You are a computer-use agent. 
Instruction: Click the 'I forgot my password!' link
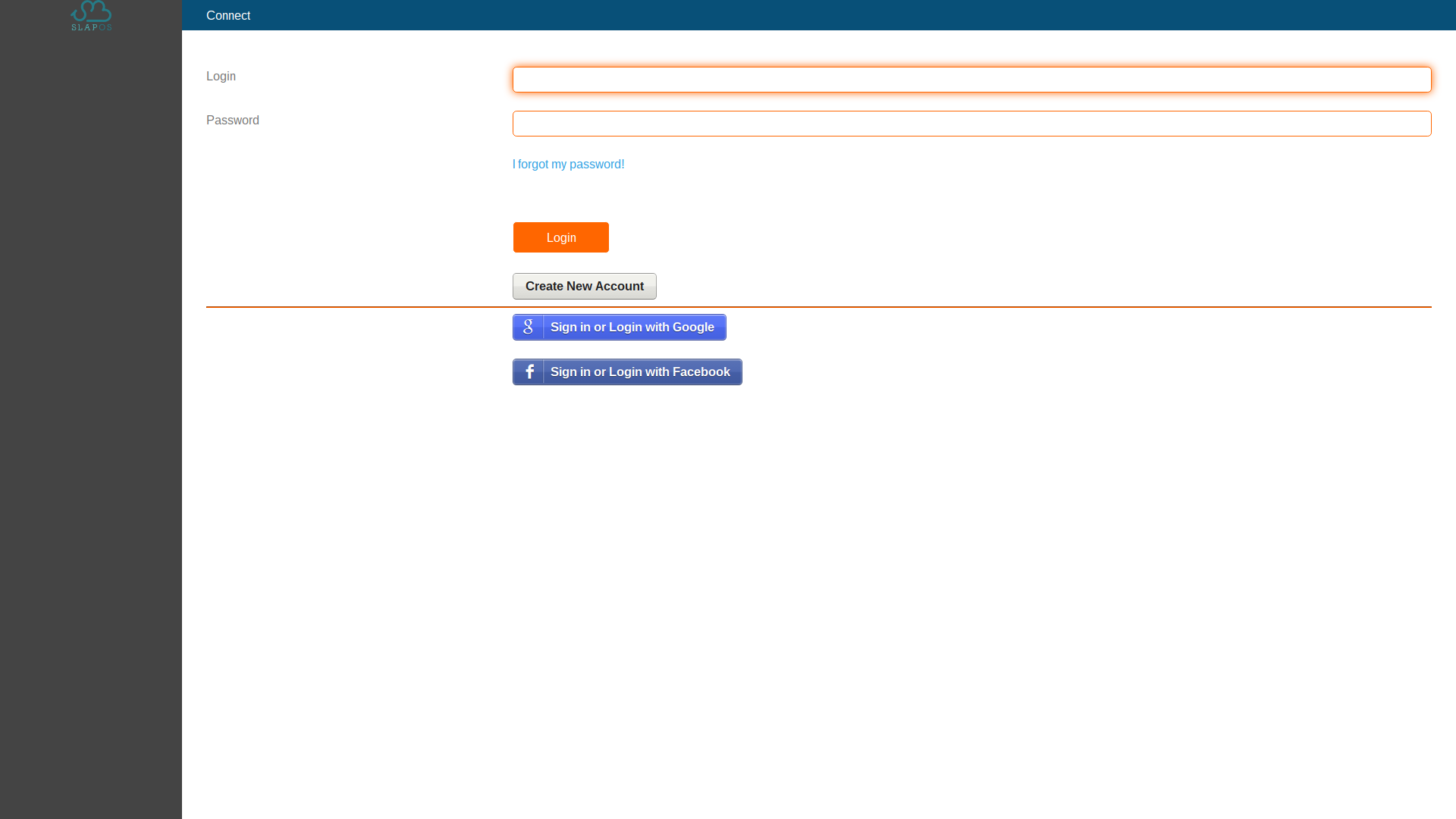tap(568, 164)
